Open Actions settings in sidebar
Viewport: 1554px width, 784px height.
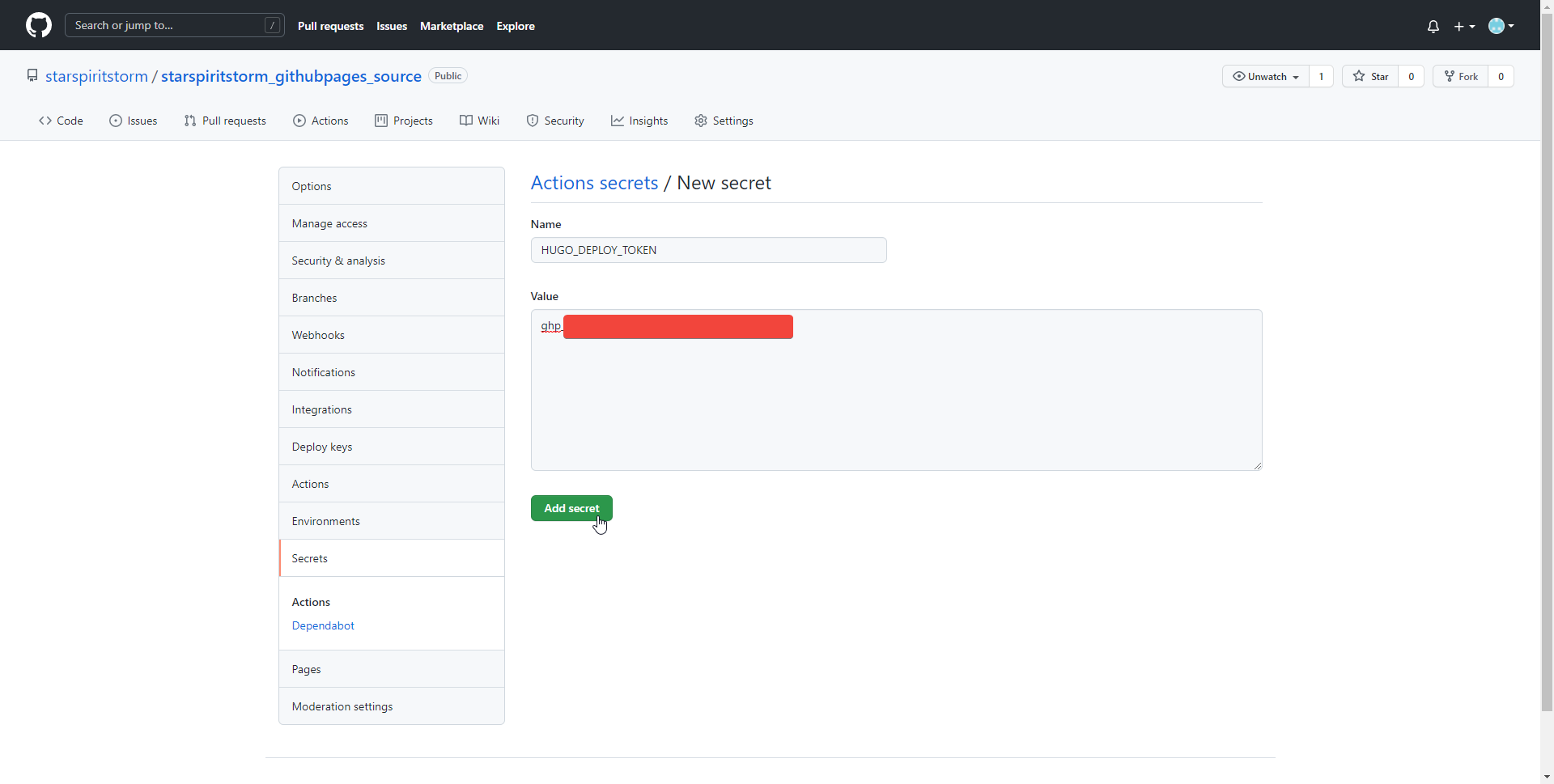point(392,484)
